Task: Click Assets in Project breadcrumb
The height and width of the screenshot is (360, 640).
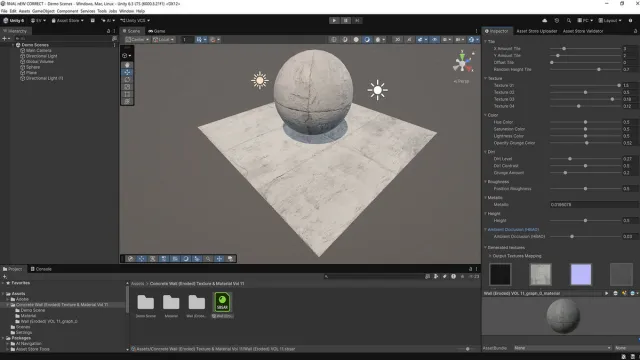Action: [137, 284]
